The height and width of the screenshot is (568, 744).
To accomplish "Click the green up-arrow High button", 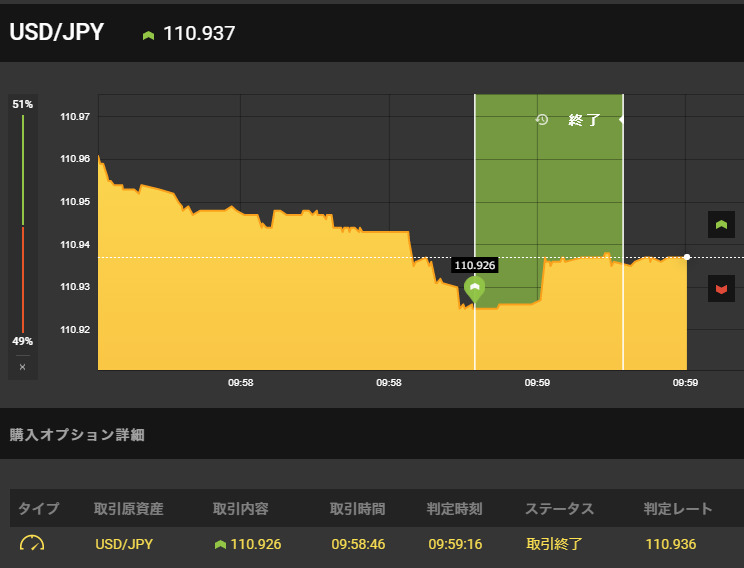I will point(721,224).
